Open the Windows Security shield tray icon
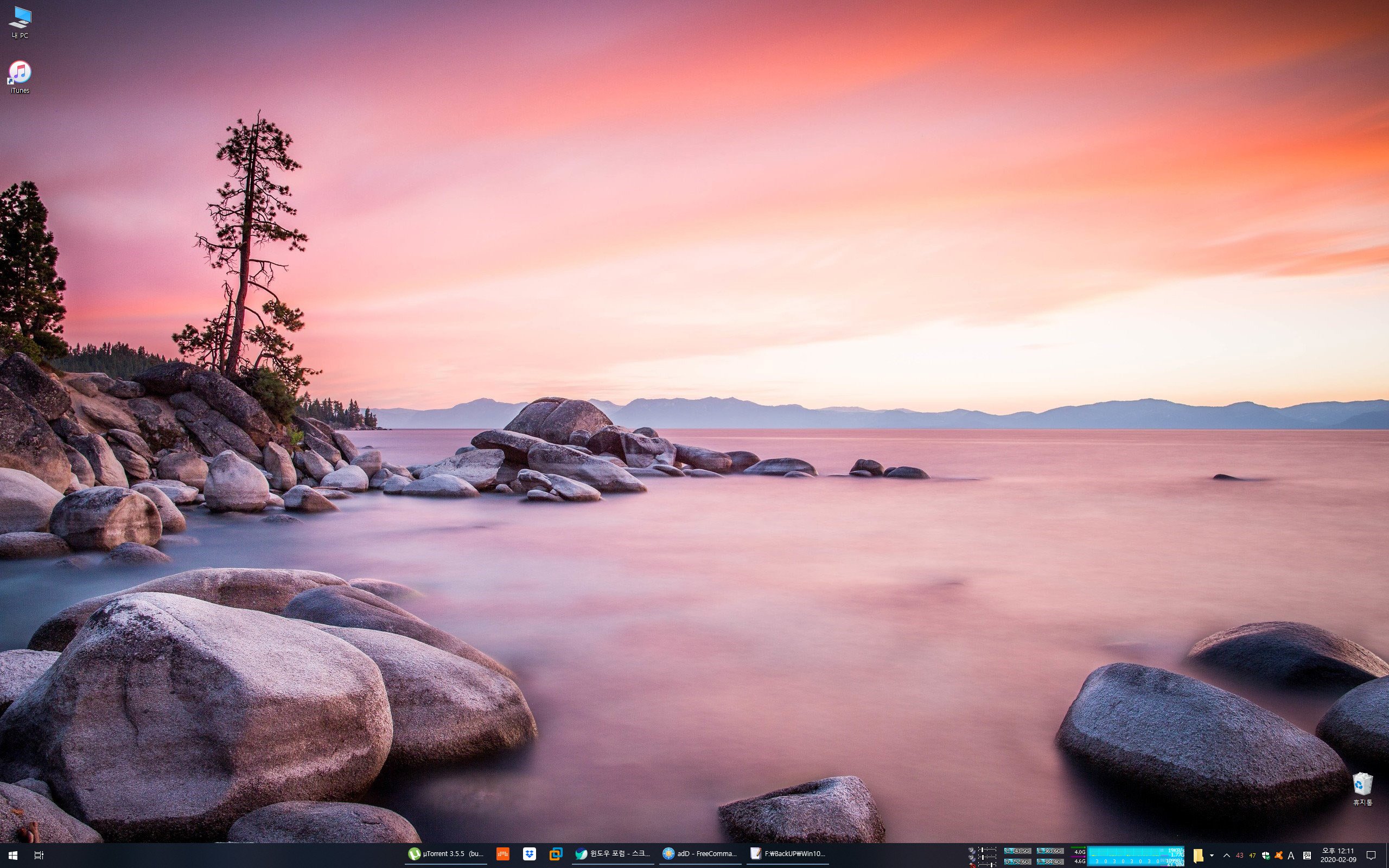This screenshot has height=868, width=1389. click(1266, 856)
